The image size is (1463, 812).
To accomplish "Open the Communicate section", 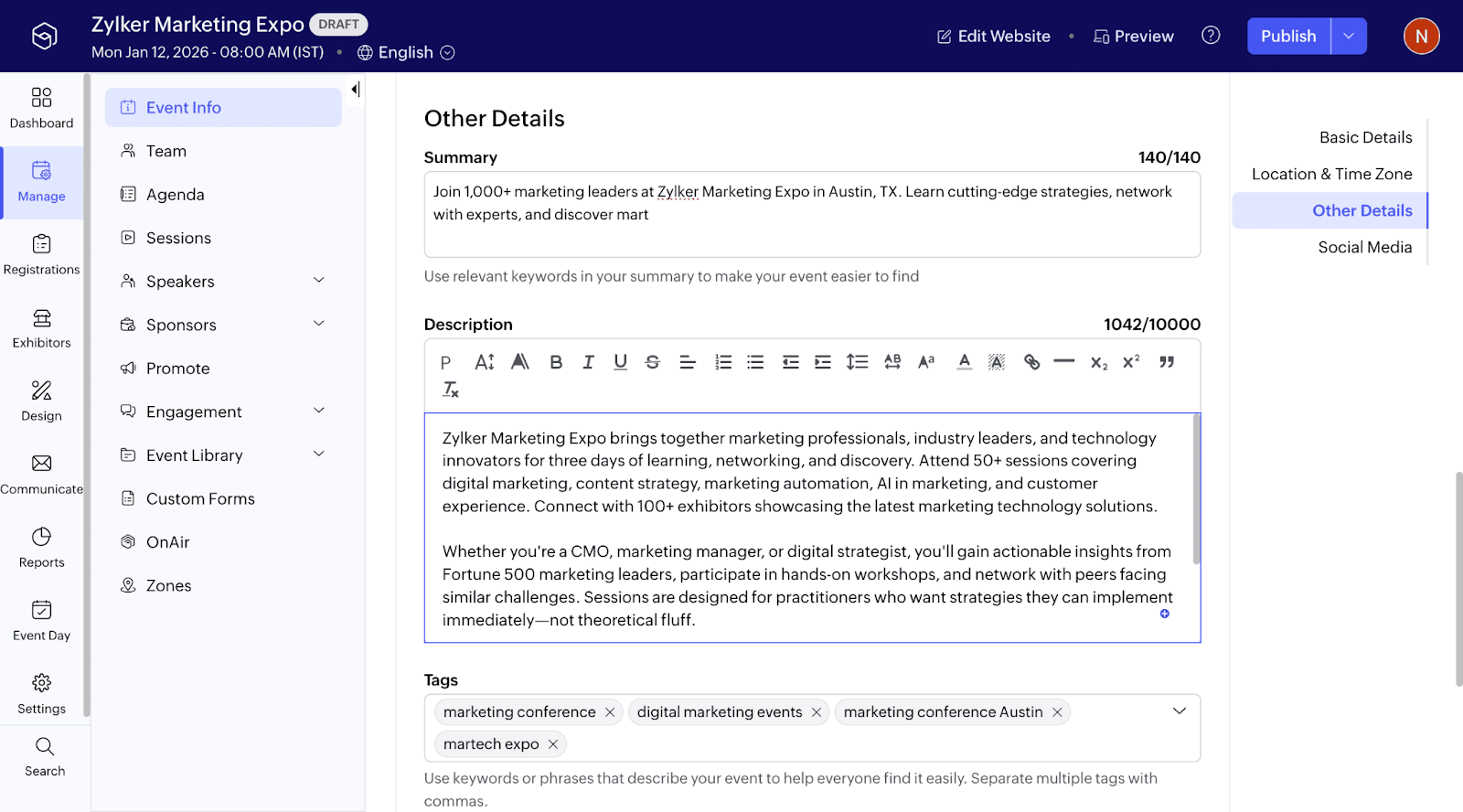I will coord(41,474).
